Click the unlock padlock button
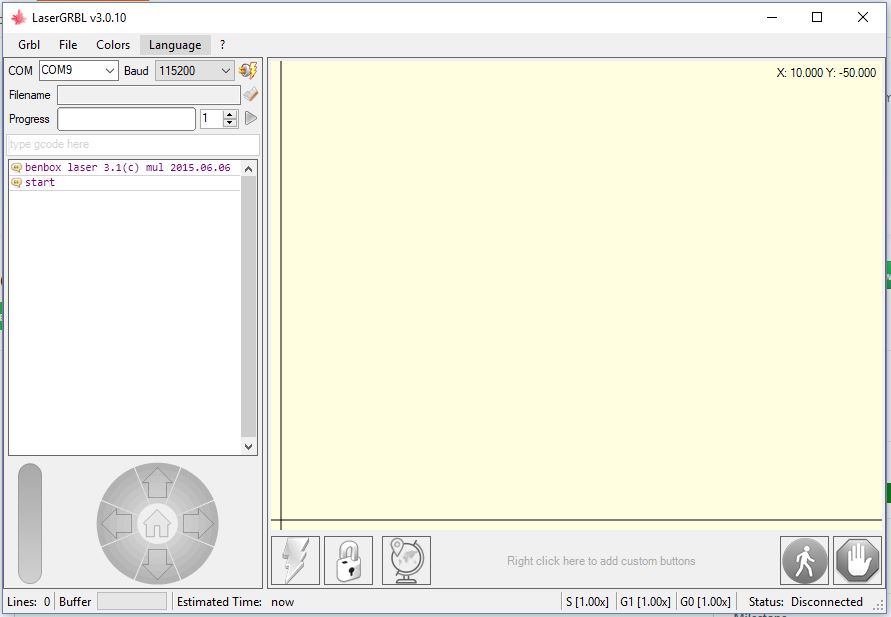This screenshot has height=617, width=891. tap(348, 560)
